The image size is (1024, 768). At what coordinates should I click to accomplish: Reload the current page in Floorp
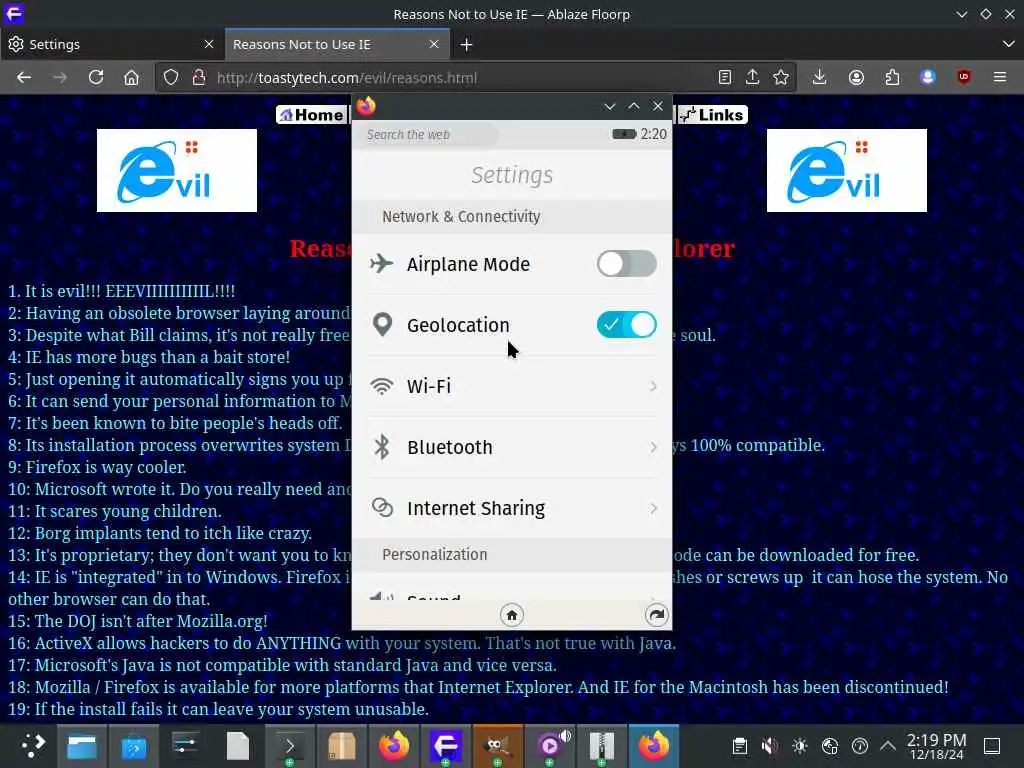[x=96, y=78]
